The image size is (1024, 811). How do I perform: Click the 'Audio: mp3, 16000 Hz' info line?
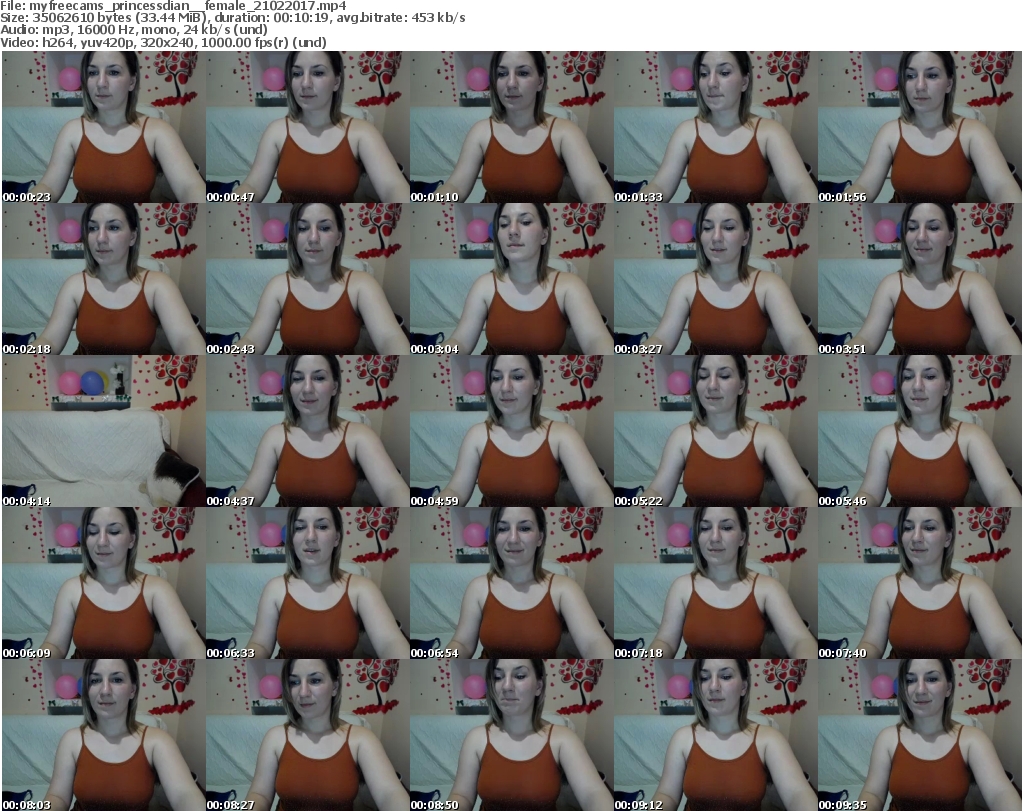pyautogui.click(x=134, y=30)
